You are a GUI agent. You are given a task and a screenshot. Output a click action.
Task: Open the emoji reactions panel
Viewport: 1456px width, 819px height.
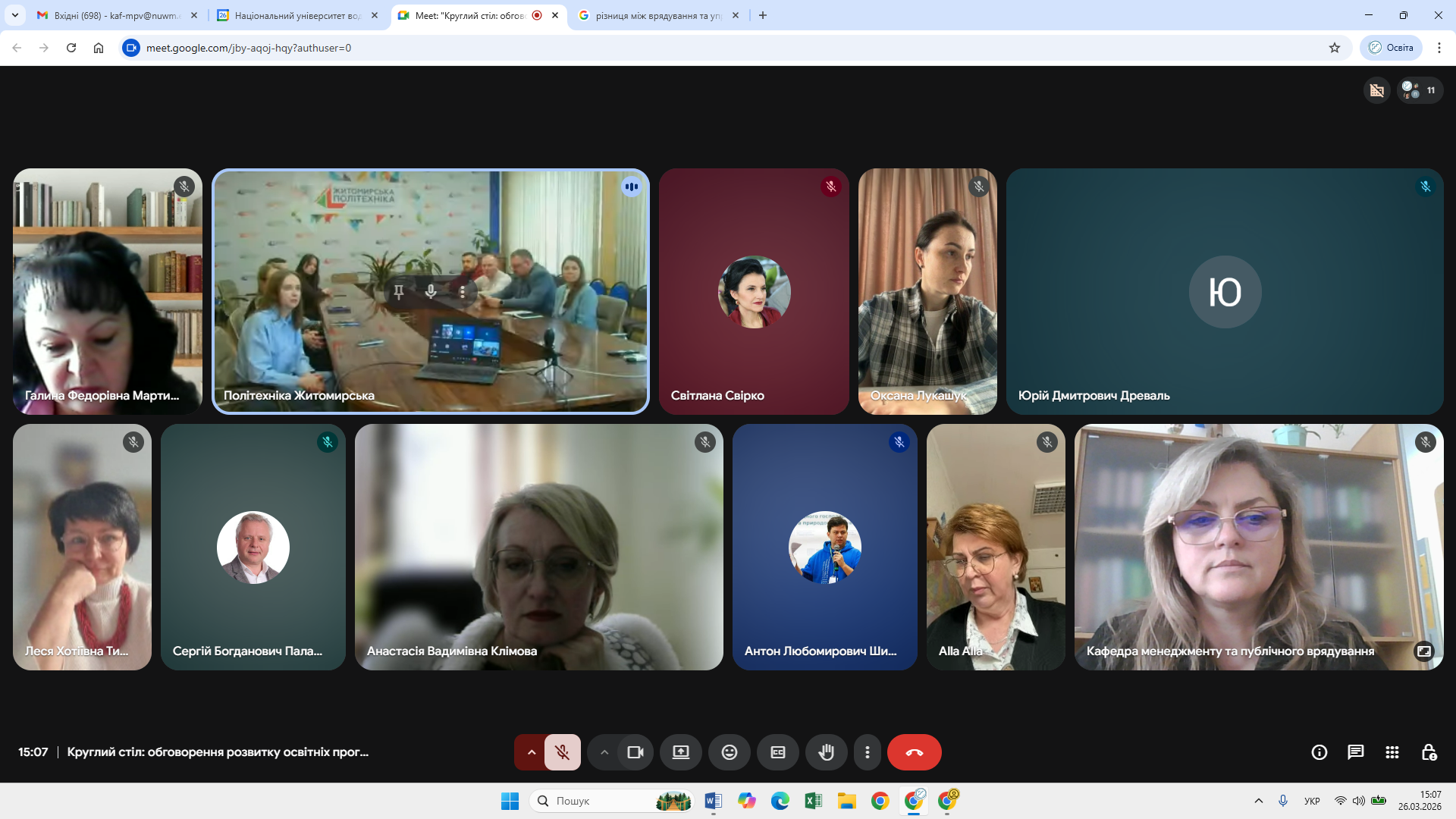tap(729, 752)
